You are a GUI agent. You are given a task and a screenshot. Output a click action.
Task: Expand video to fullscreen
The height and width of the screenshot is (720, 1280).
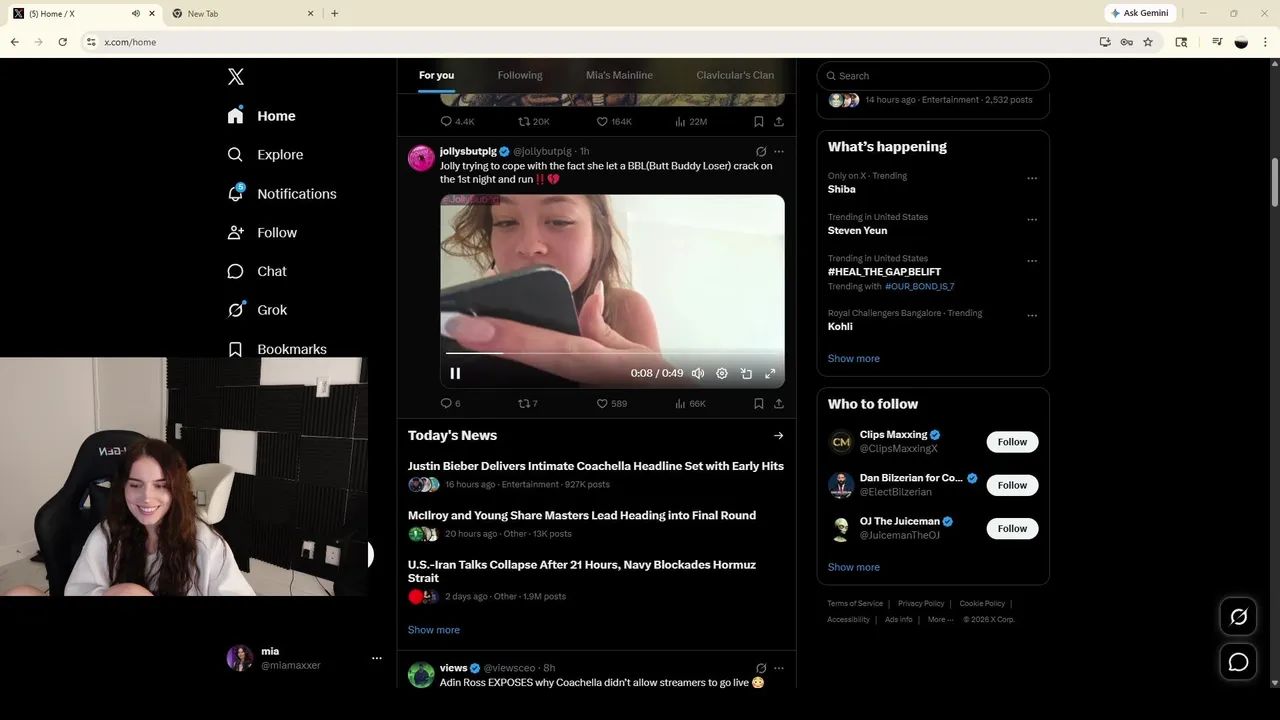point(770,373)
